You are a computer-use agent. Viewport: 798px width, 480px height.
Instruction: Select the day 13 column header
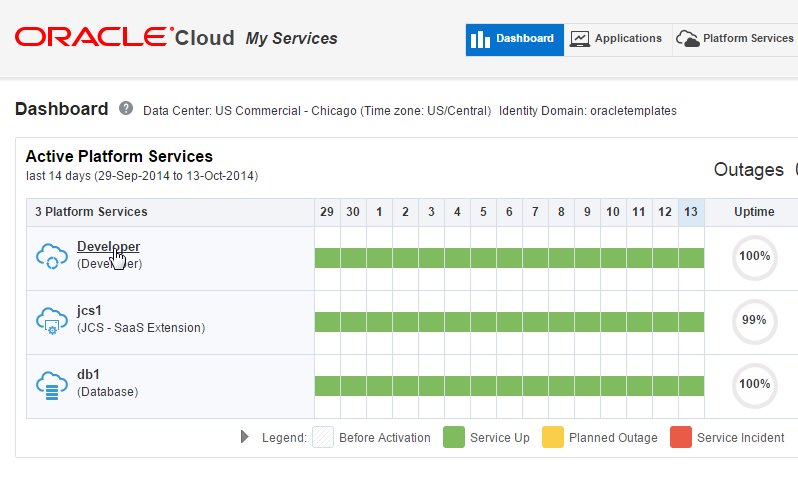click(691, 212)
